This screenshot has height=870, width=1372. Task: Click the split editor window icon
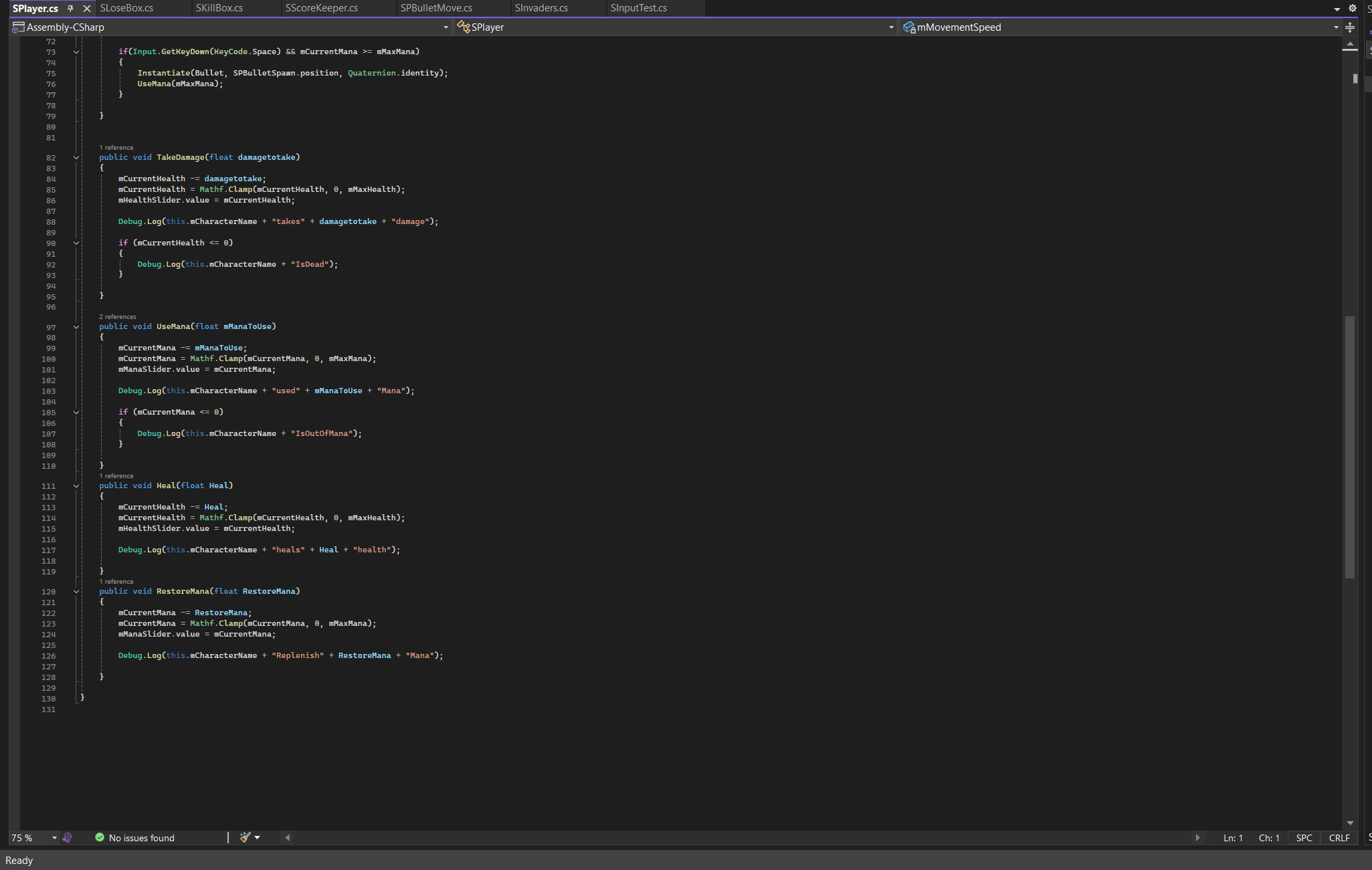point(1350,27)
